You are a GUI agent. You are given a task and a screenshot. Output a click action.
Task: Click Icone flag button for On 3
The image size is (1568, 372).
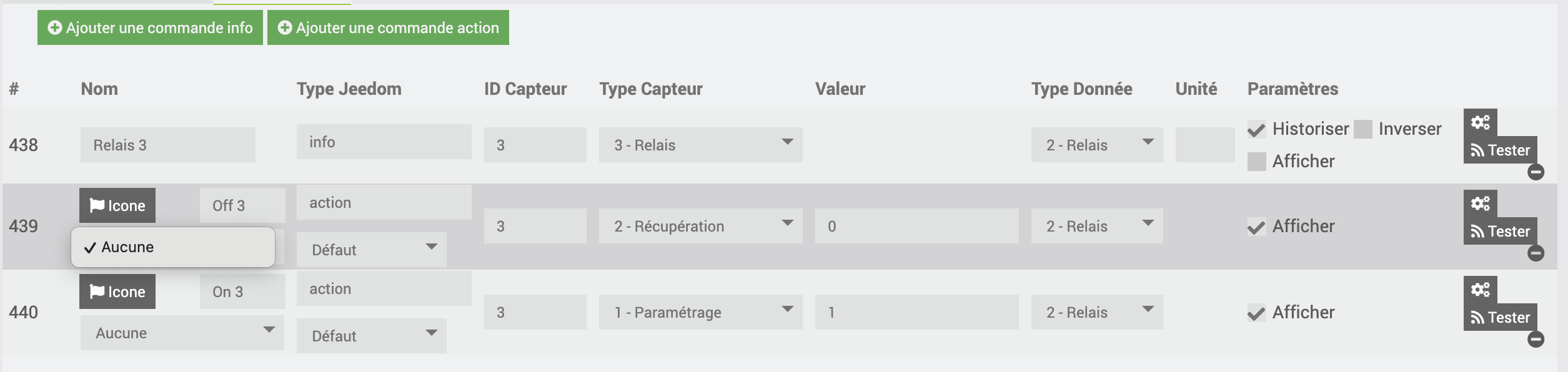point(117,291)
